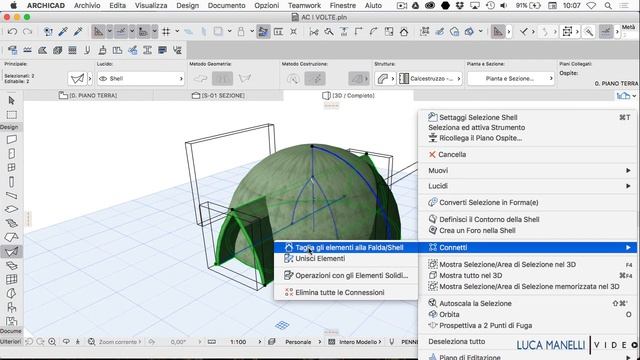Toggle Suspend Groups icon in toolbar

[263, 31]
